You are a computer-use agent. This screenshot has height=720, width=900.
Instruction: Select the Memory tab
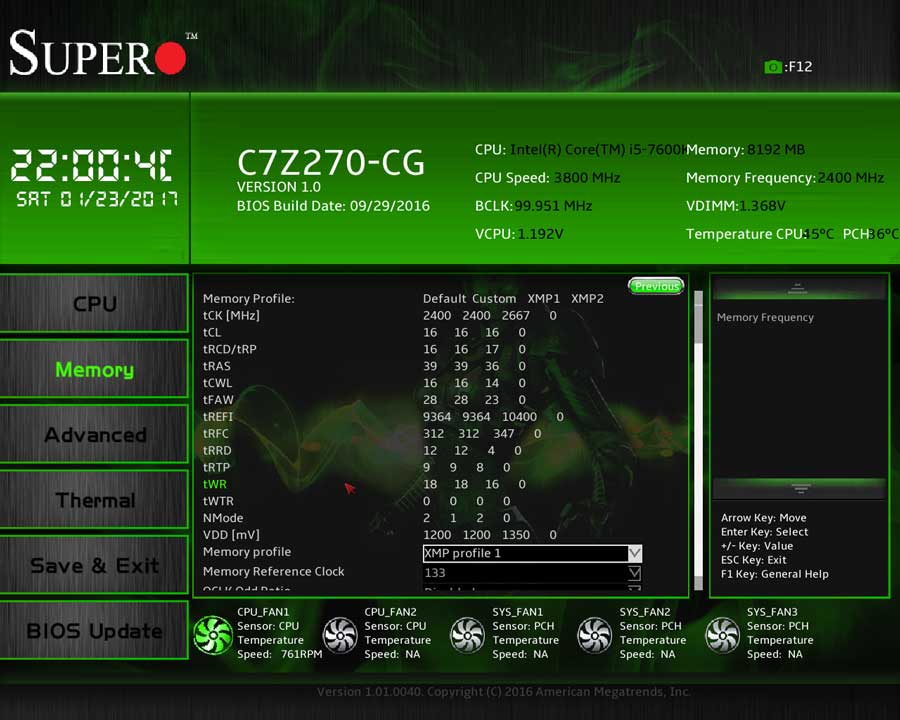(x=94, y=369)
